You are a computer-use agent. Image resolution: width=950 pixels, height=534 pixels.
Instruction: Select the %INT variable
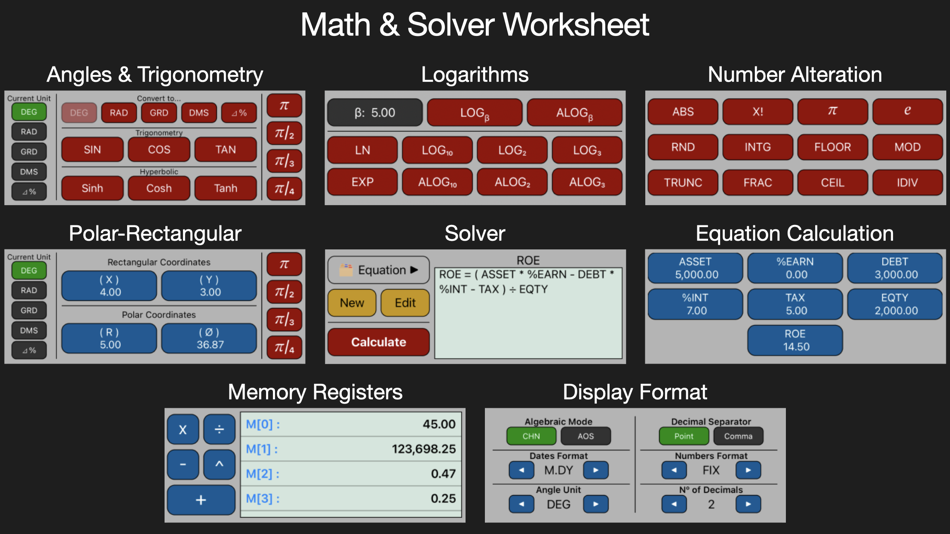(696, 304)
